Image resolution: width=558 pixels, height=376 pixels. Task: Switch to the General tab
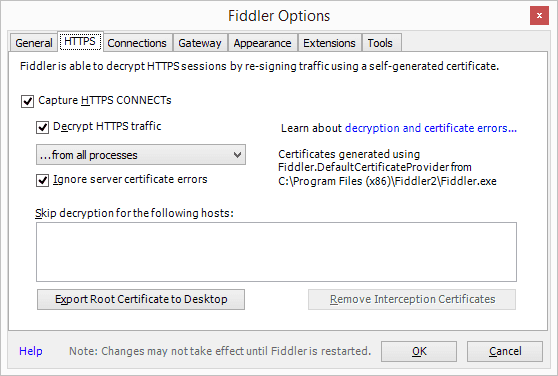point(33,43)
